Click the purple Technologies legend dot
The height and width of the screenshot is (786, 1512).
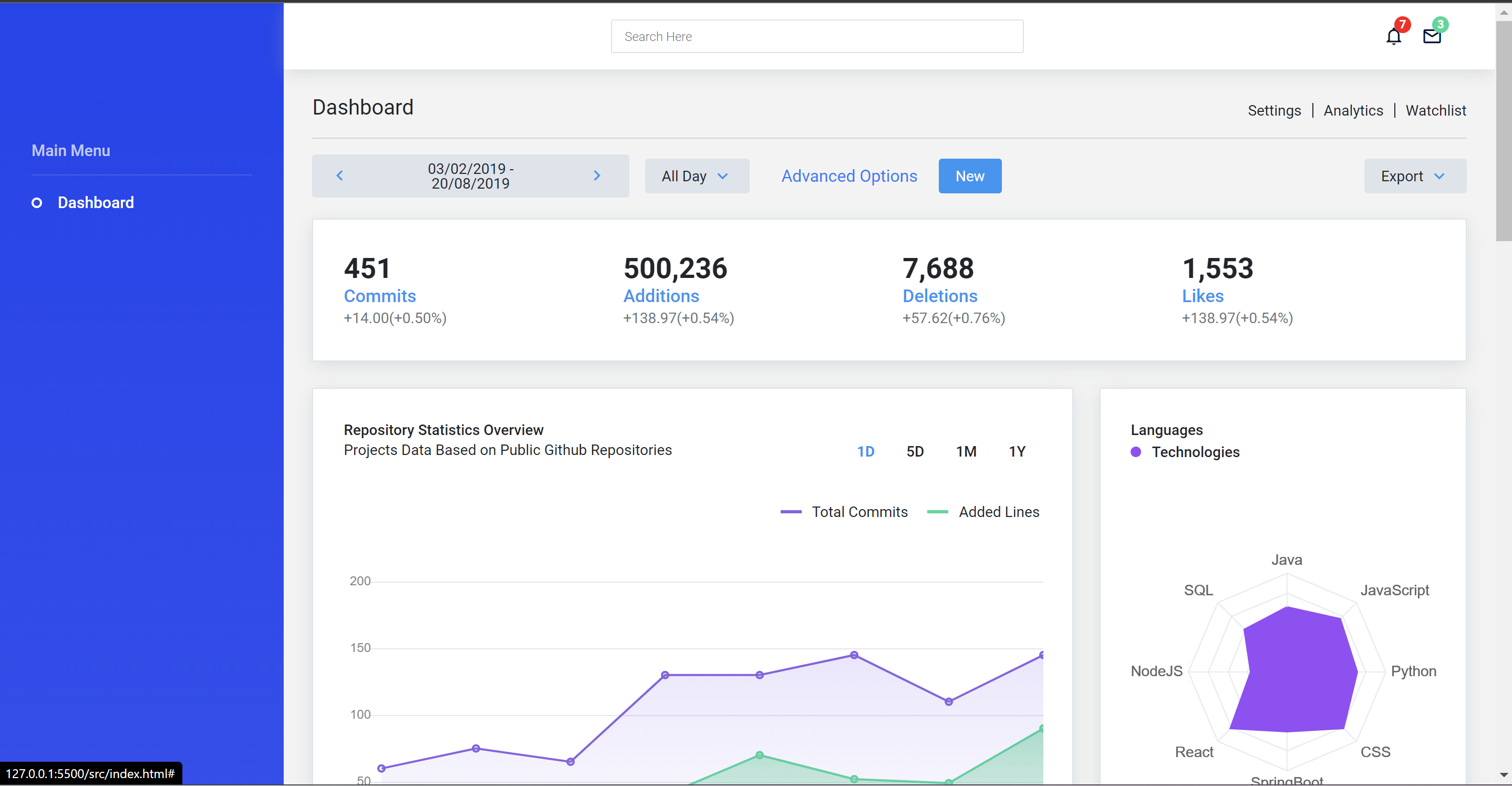(1136, 452)
